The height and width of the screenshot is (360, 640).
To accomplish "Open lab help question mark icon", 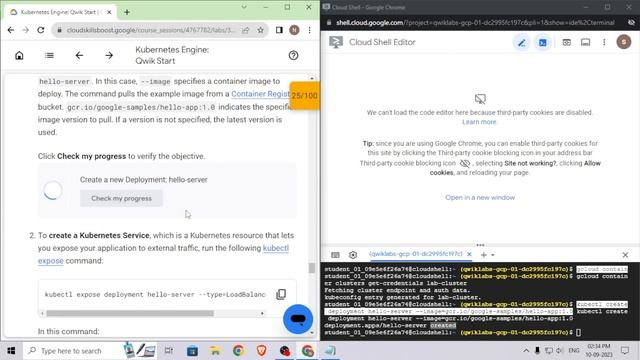I will pyautogui.click(x=293, y=56).
